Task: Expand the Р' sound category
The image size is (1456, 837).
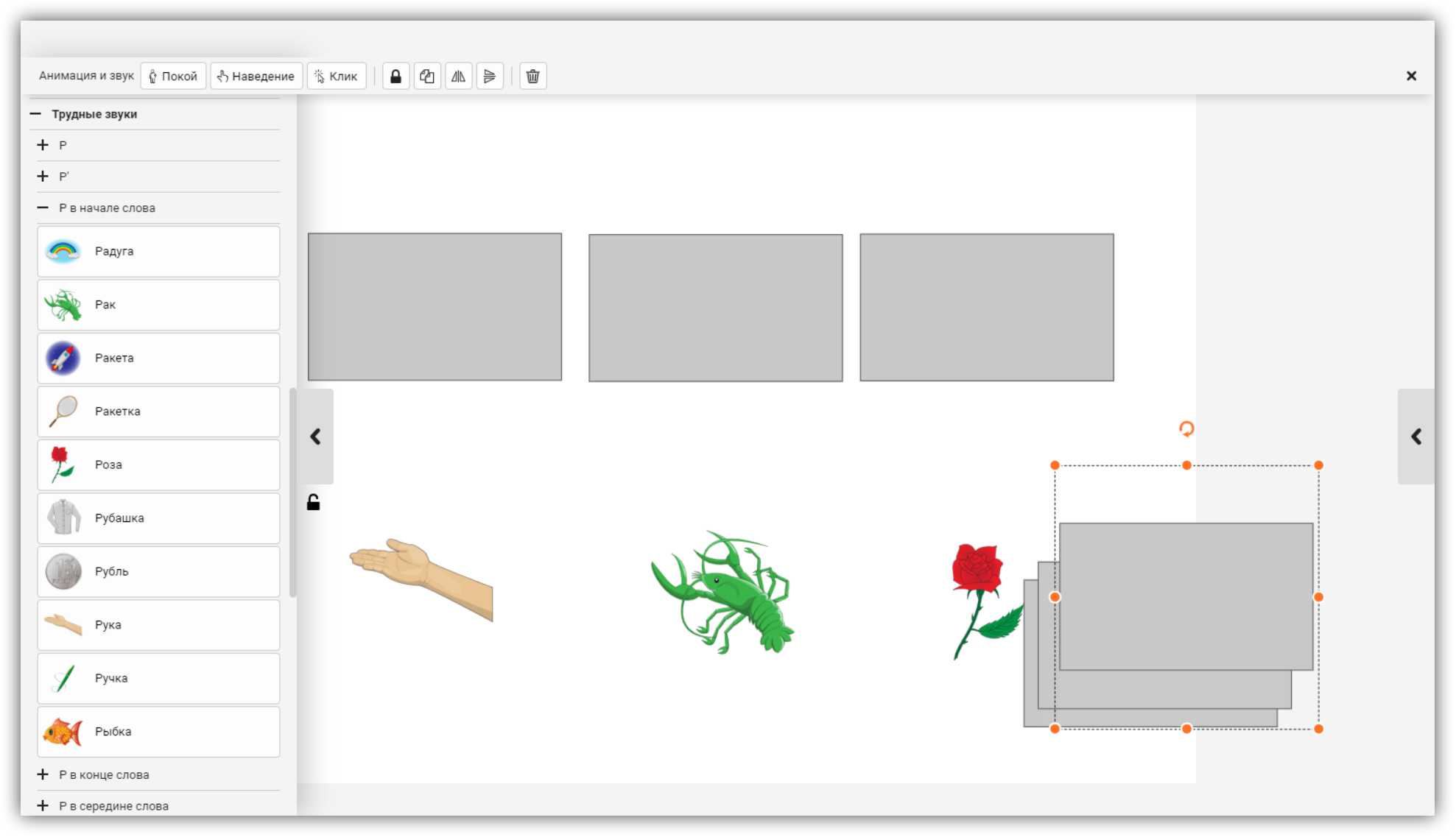Action: point(43,177)
